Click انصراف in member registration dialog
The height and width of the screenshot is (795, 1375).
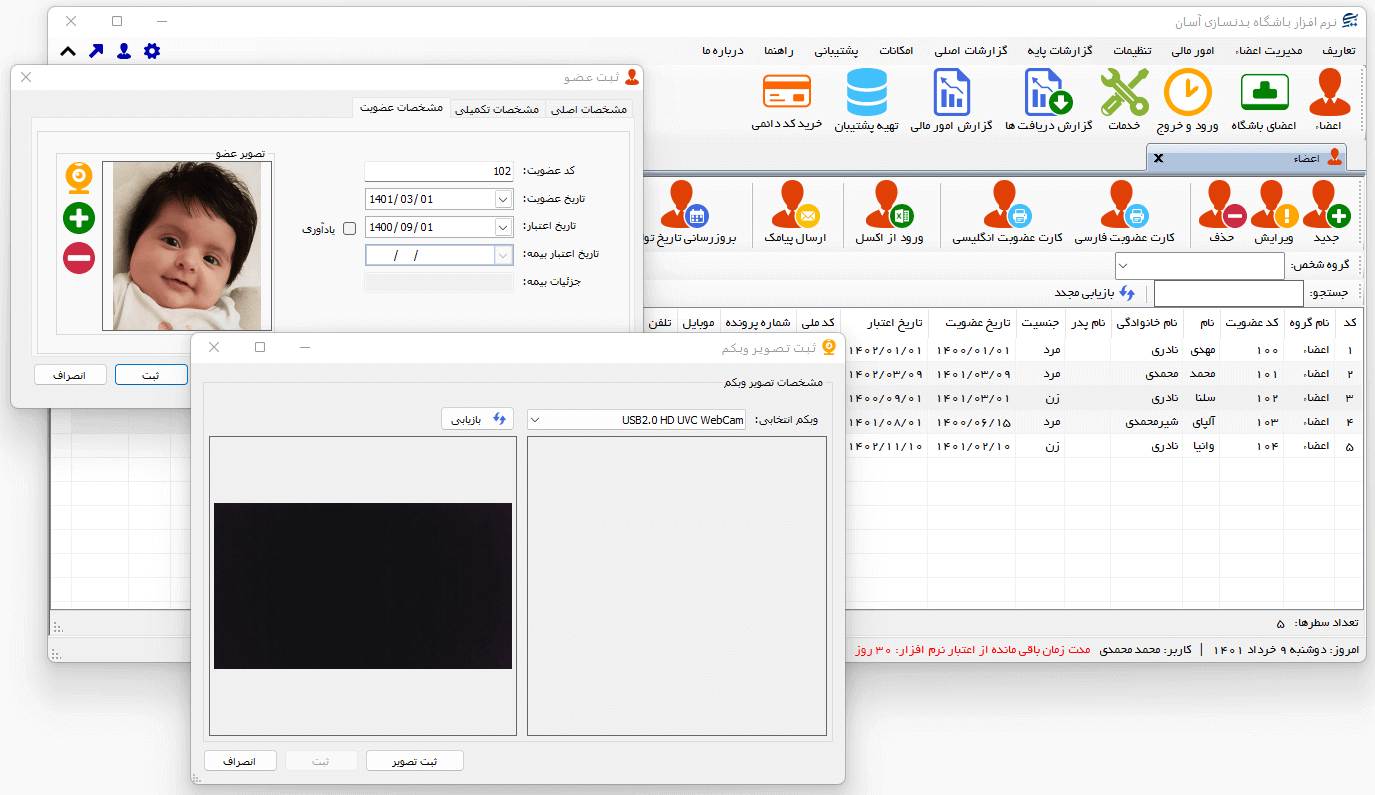(70, 375)
